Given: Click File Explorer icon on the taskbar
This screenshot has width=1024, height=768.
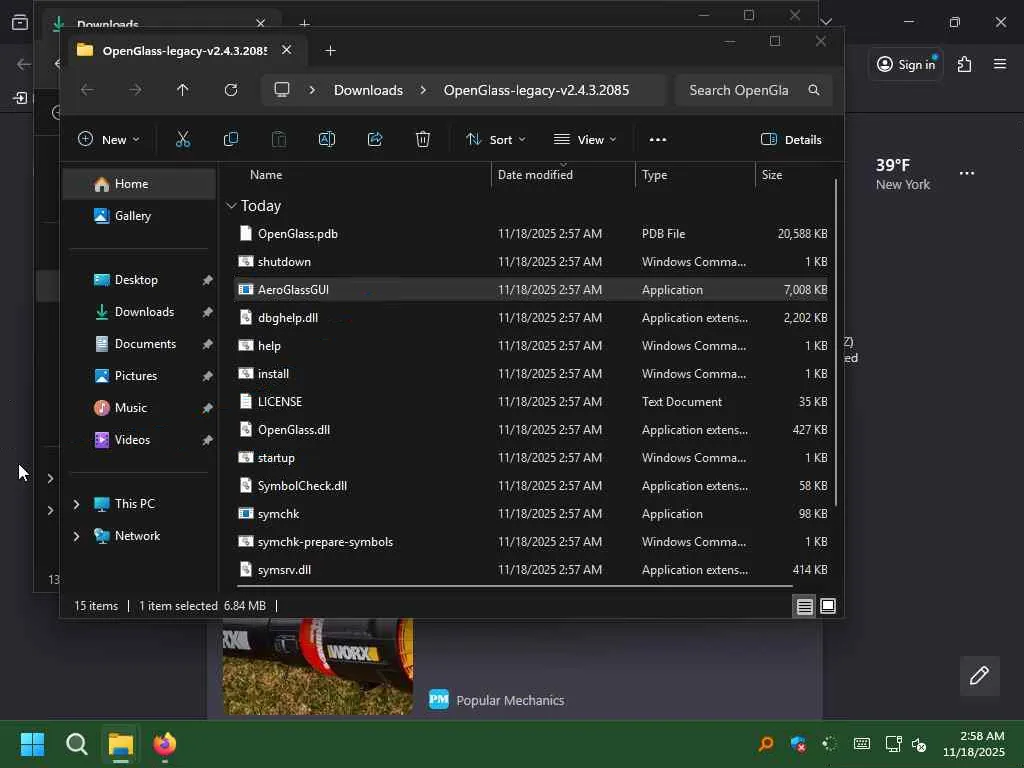Looking at the screenshot, I should [x=121, y=744].
